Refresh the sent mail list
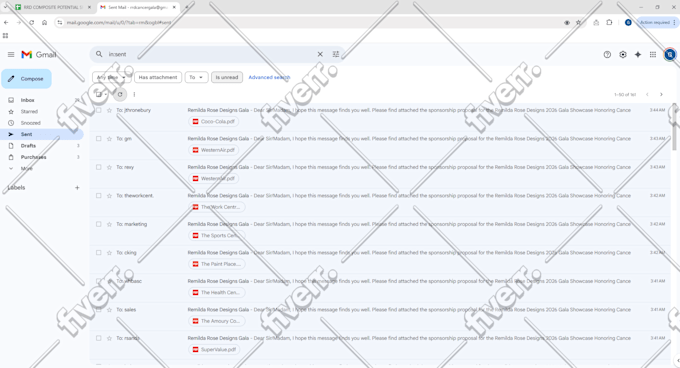This screenshot has height=368, width=680. [120, 94]
